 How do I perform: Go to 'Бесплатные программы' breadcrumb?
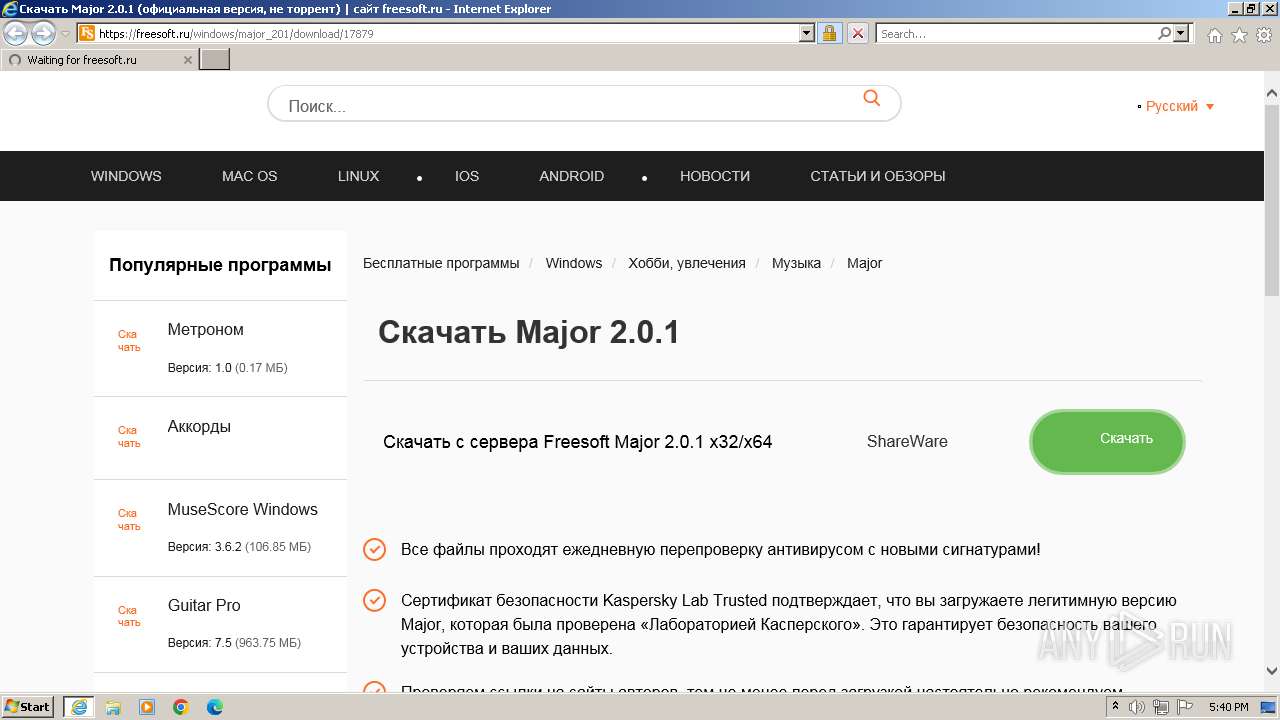(441, 263)
